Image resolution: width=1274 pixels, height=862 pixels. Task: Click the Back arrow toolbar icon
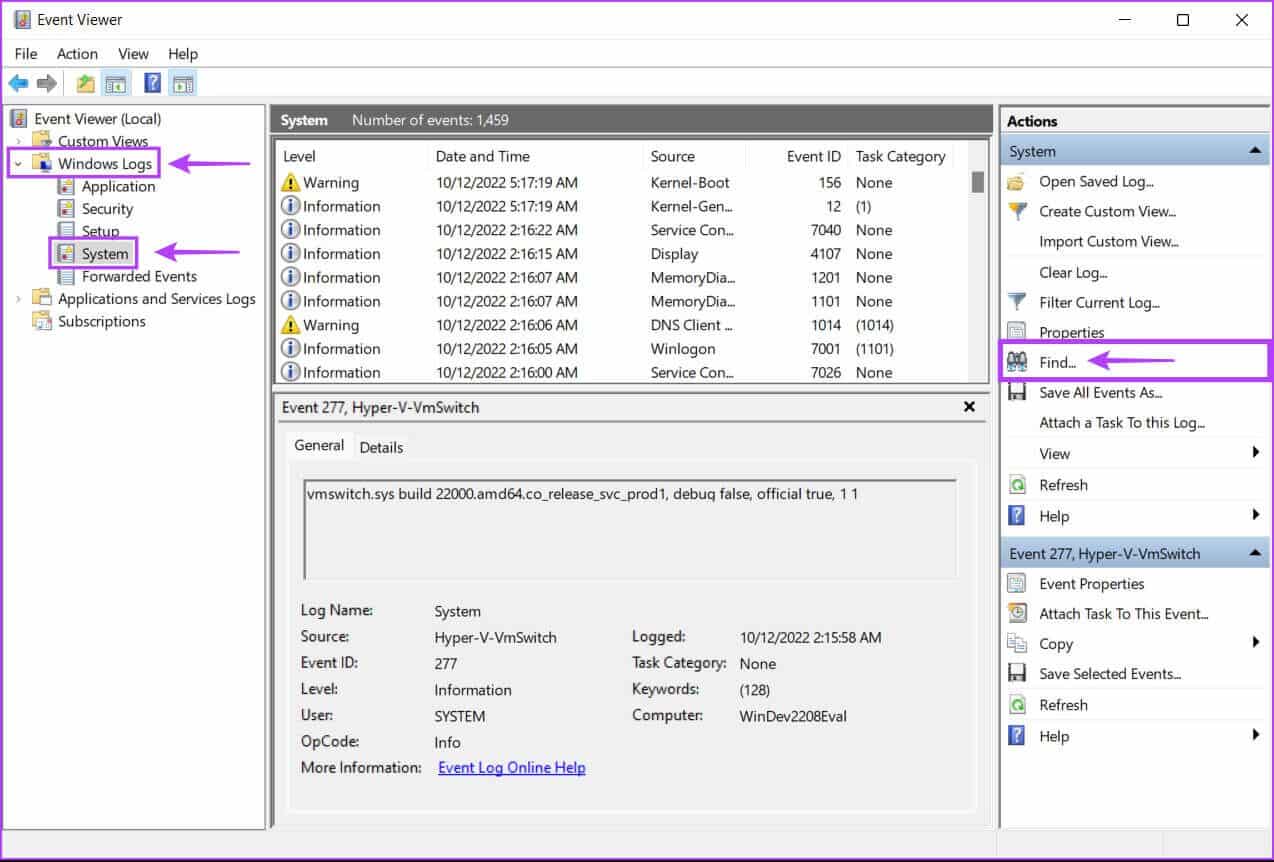pos(18,83)
